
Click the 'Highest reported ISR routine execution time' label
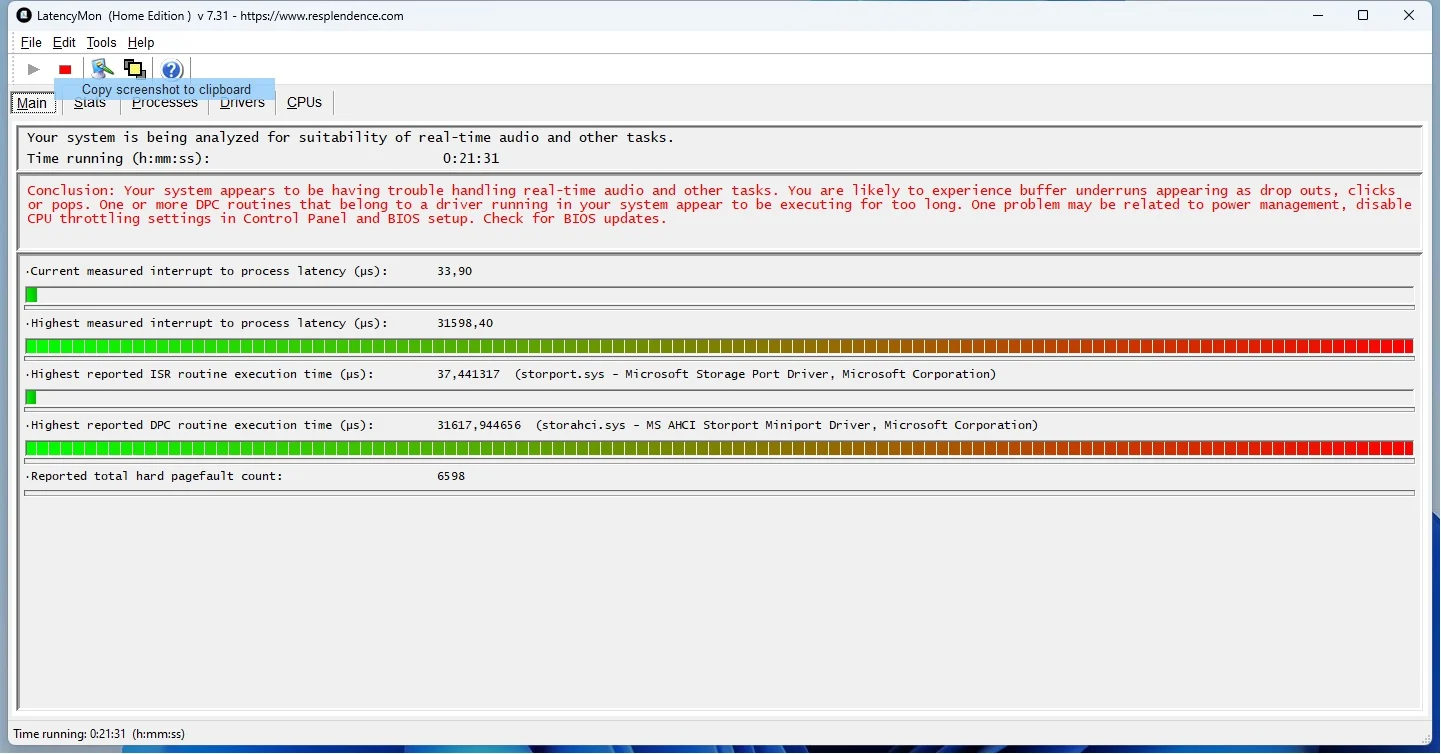coord(200,374)
